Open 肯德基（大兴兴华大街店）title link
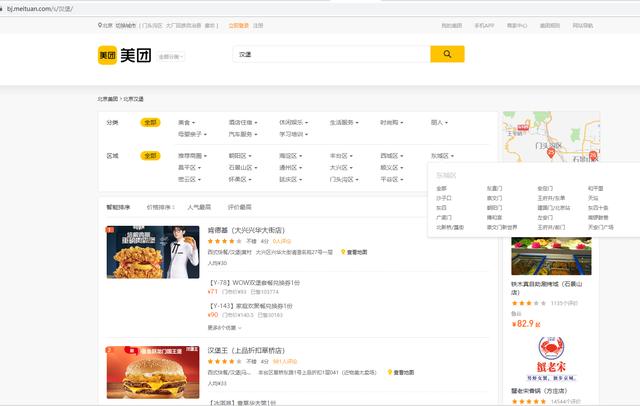 (x=246, y=231)
